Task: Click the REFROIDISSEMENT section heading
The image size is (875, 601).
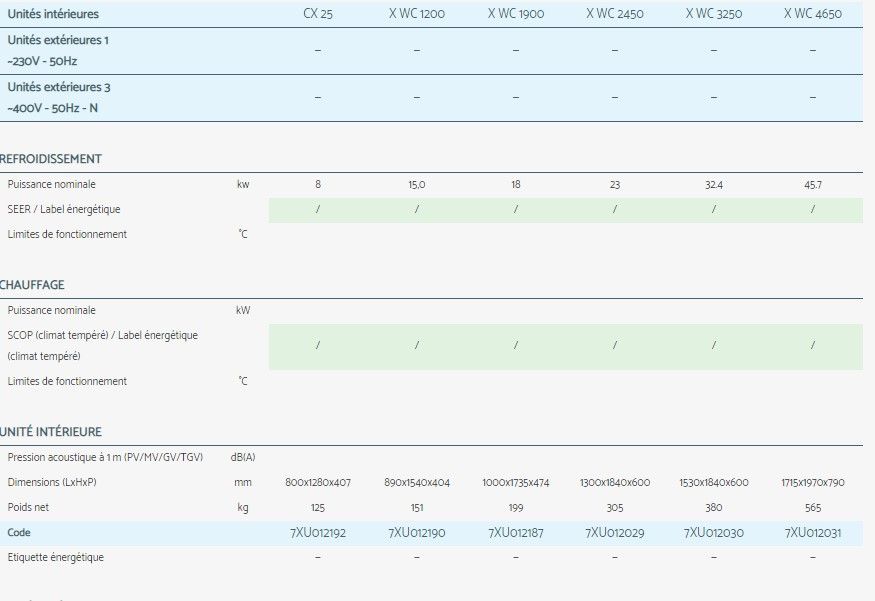Action: pos(51,159)
